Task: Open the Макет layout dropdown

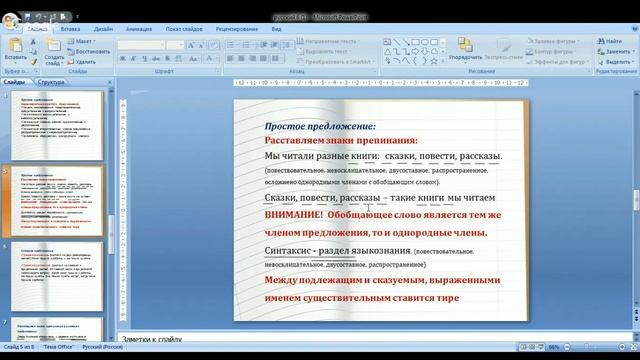Action: [x=81, y=41]
